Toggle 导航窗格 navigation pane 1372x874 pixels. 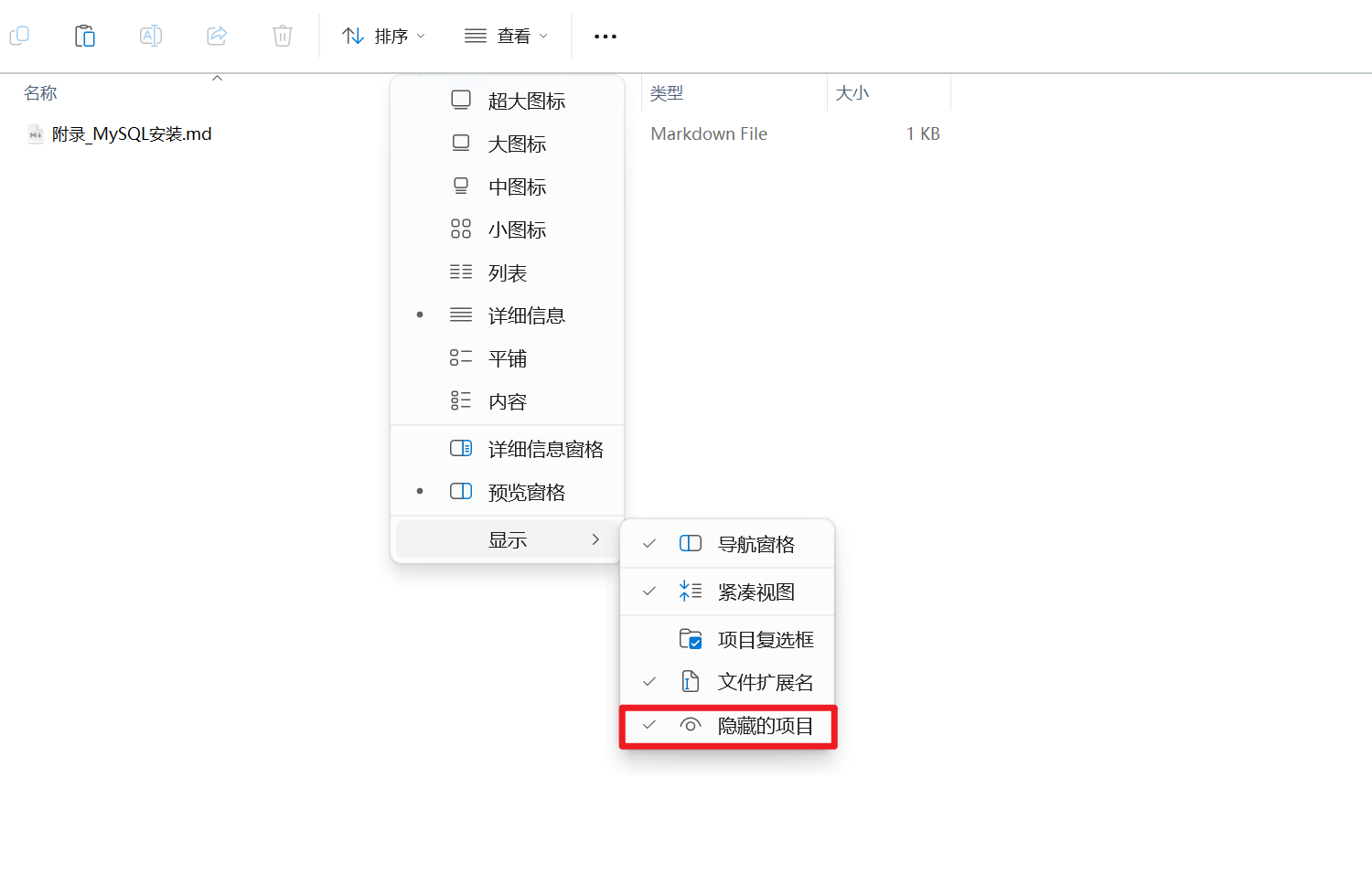(728, 544)
